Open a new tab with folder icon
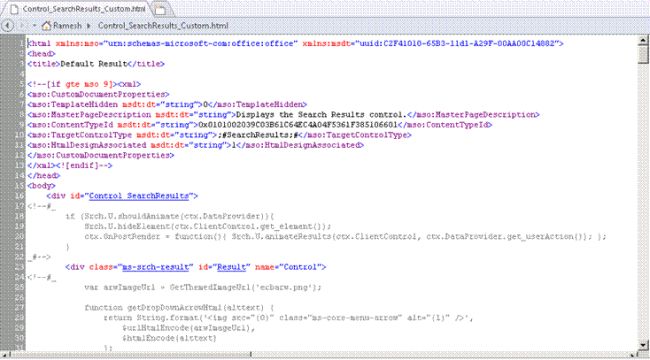Viewport: 650px width, 360px height. tap(161, 10)
